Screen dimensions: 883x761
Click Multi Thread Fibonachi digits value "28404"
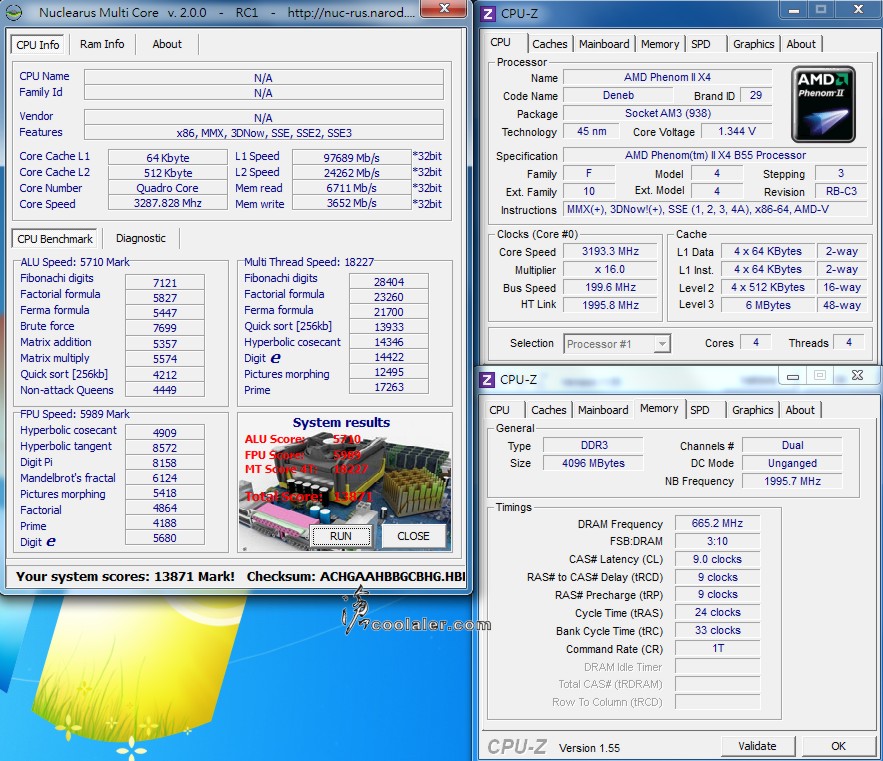click(x=389, y=282)
